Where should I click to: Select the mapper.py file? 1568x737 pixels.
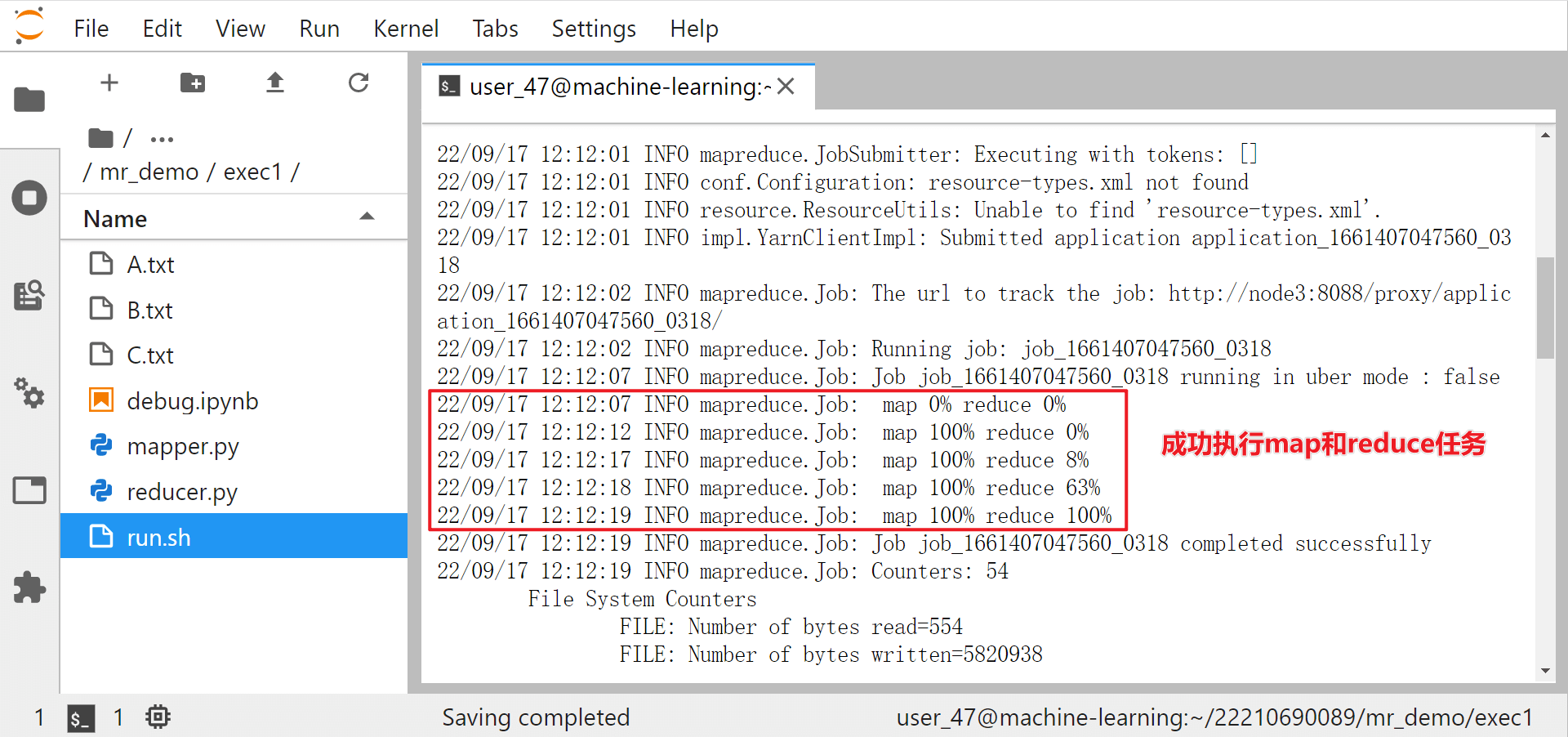coord(183,446)
